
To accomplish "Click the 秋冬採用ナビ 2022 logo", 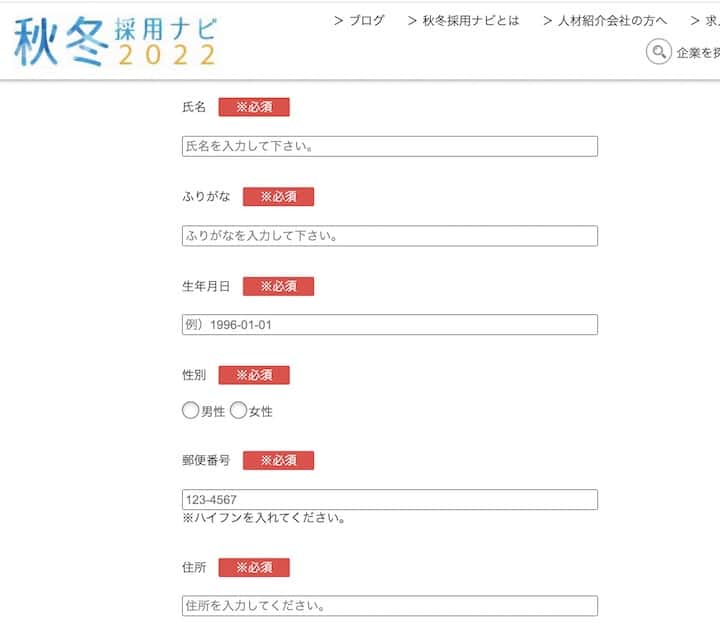I will point(115,41).
